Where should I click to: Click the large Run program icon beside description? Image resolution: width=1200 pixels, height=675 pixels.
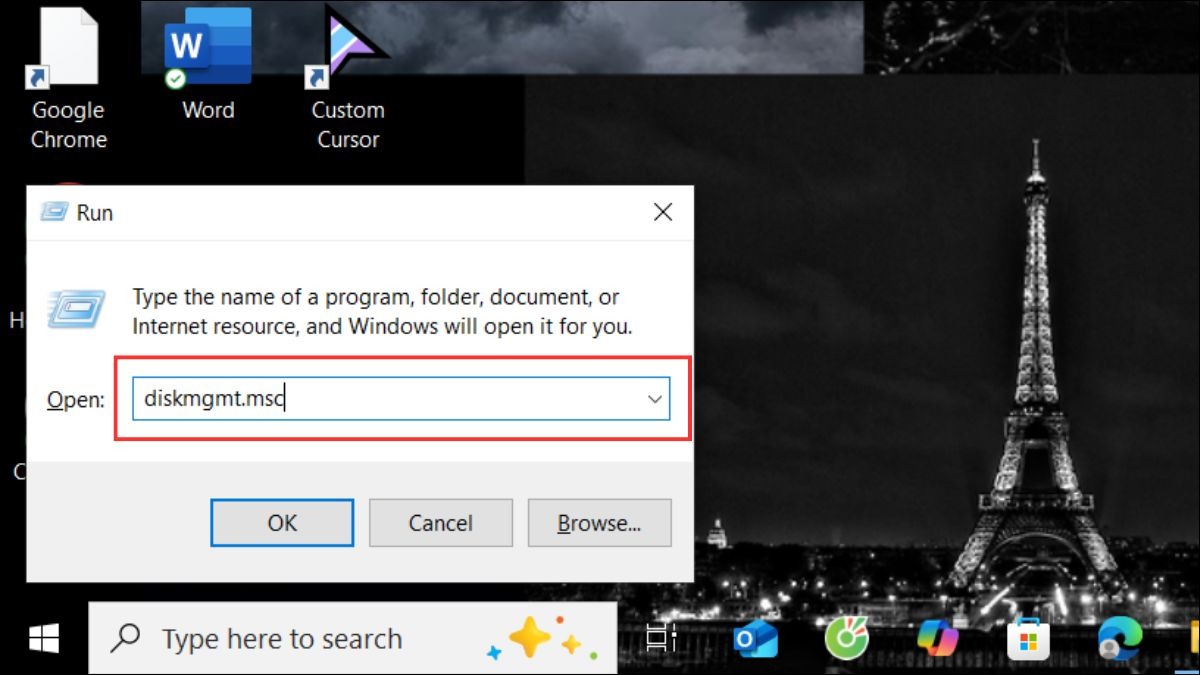(x=76, y=308)
